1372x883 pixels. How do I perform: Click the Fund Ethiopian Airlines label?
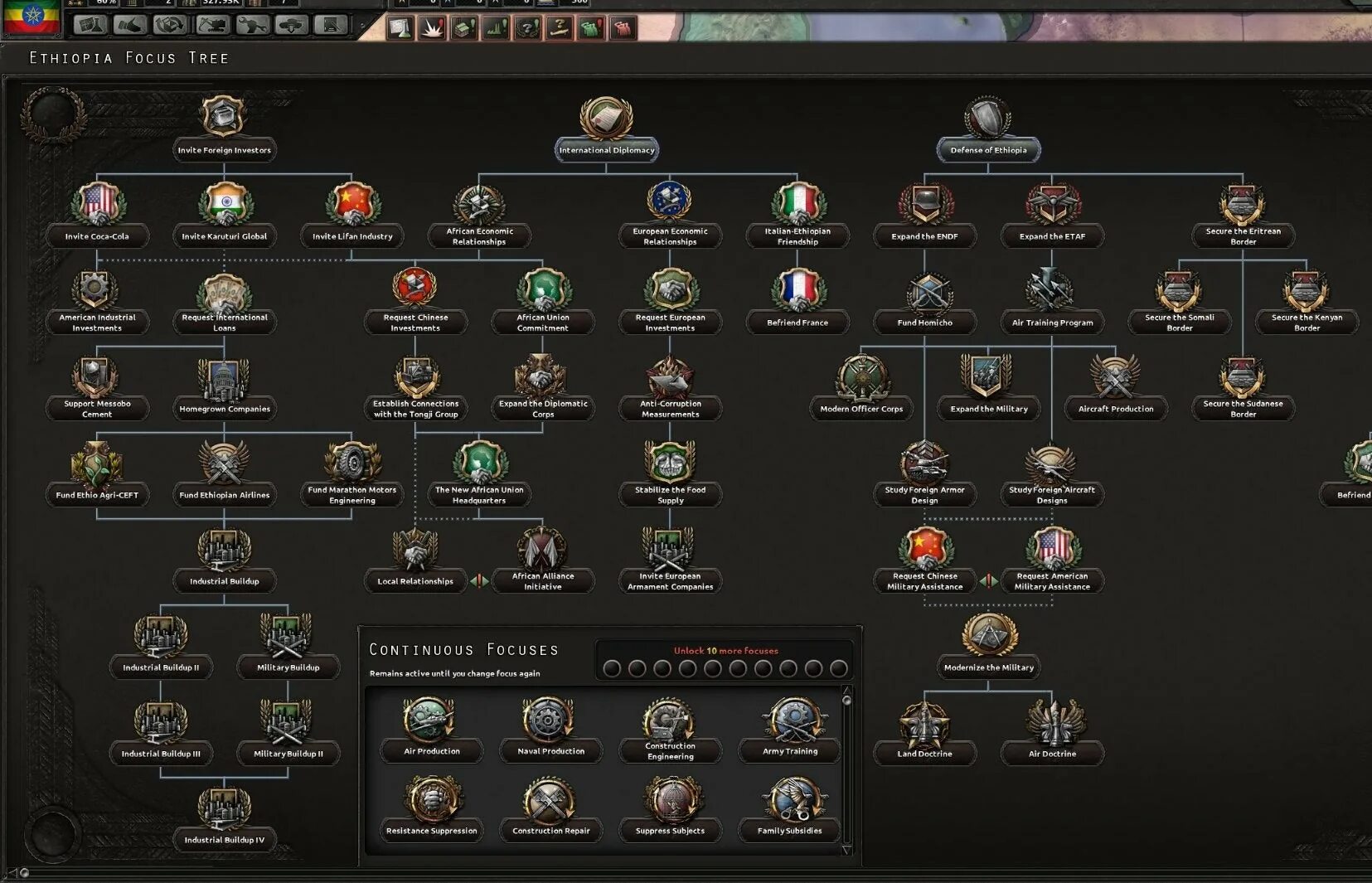pos(224,495)
